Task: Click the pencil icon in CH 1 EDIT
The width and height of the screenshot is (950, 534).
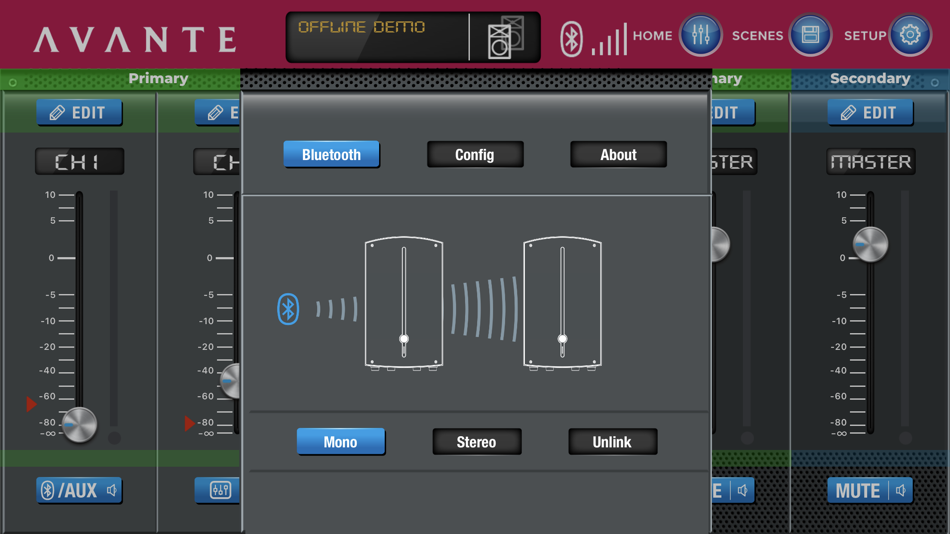Action: click(x=57, y=113)
